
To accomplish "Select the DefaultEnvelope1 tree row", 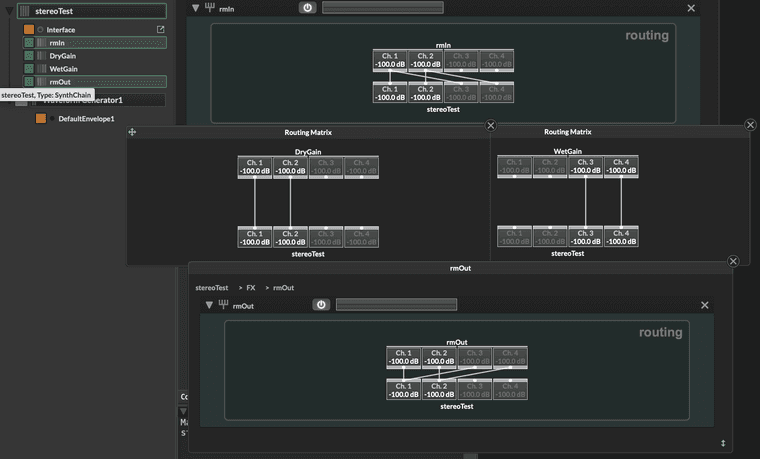I will pos(86,119).
